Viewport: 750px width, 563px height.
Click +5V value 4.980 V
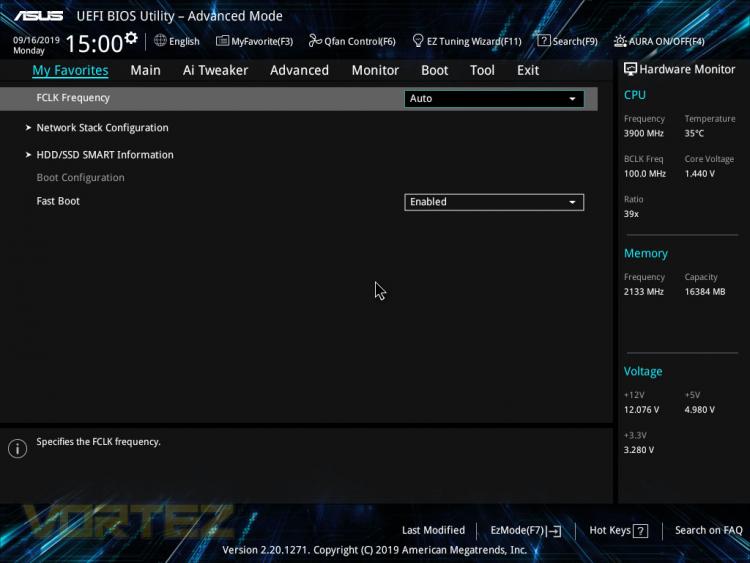click(x=699, y=410)
